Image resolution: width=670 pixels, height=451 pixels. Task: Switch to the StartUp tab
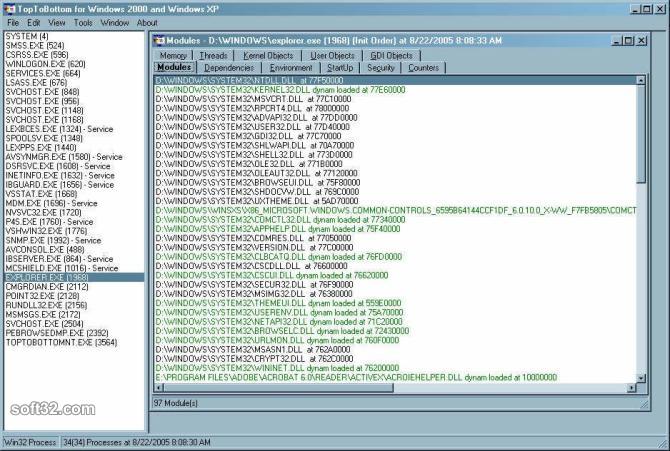340,68
